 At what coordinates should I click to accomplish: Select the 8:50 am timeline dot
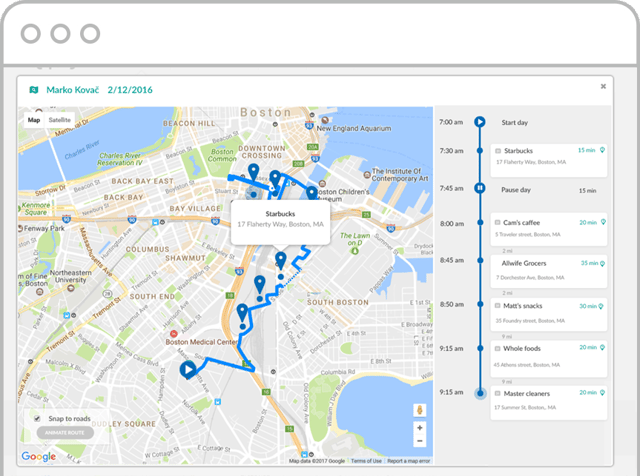[480, 304]
